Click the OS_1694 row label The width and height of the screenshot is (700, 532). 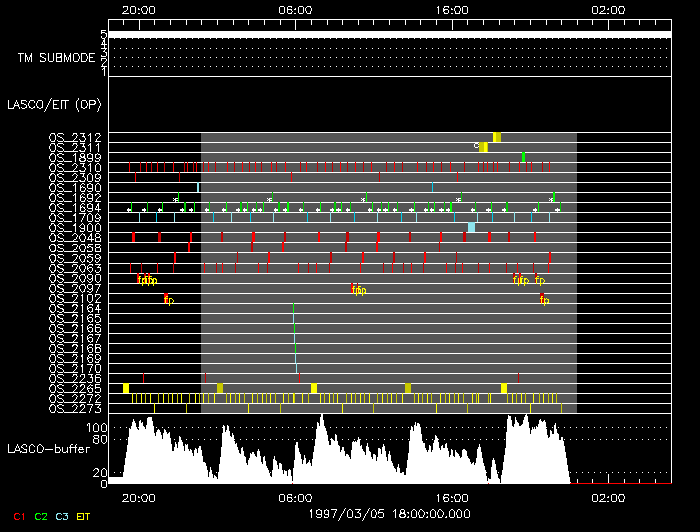tap(75, 208)
